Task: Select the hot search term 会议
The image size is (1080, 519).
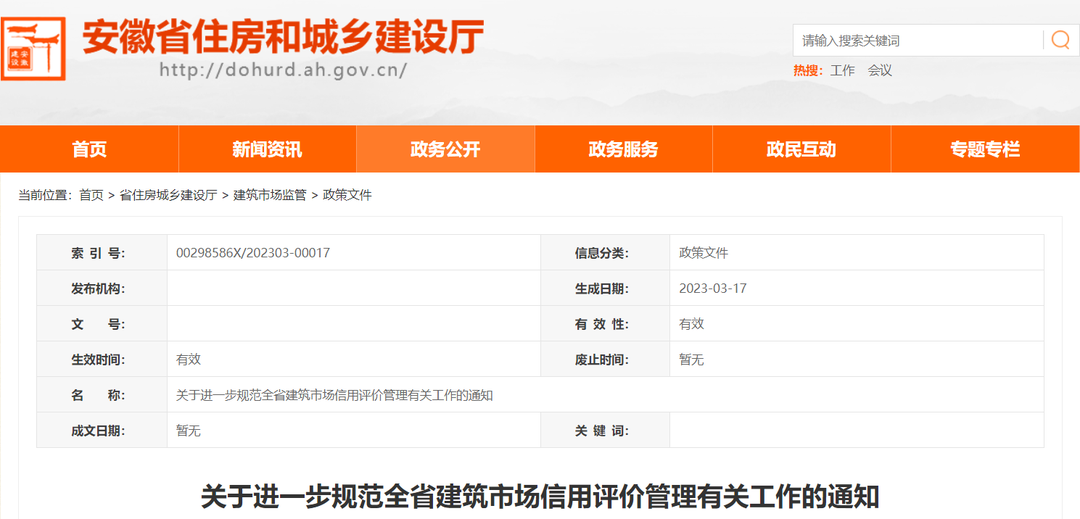Action: (880, 71)
